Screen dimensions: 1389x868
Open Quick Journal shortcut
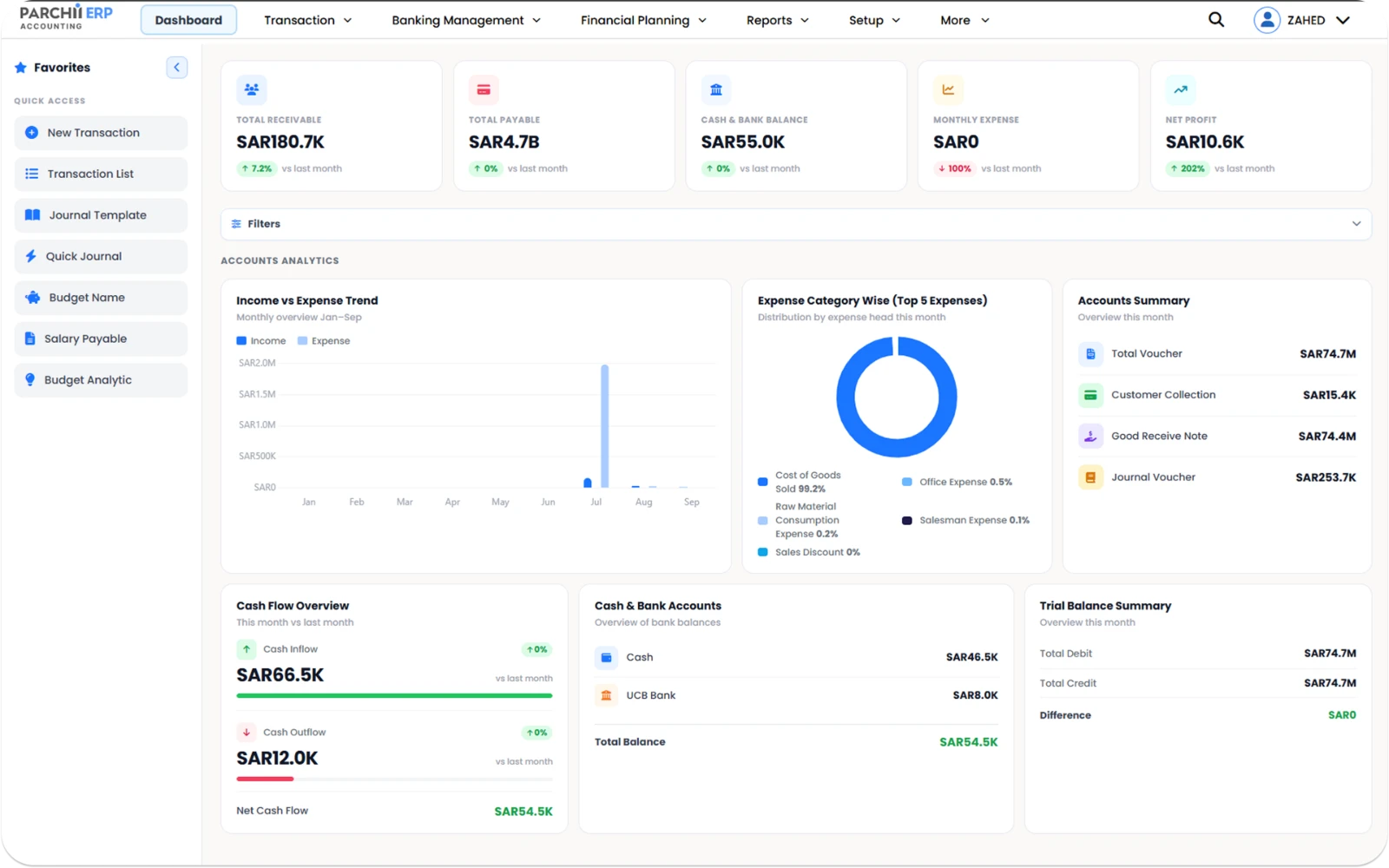(x=101, y=256)
